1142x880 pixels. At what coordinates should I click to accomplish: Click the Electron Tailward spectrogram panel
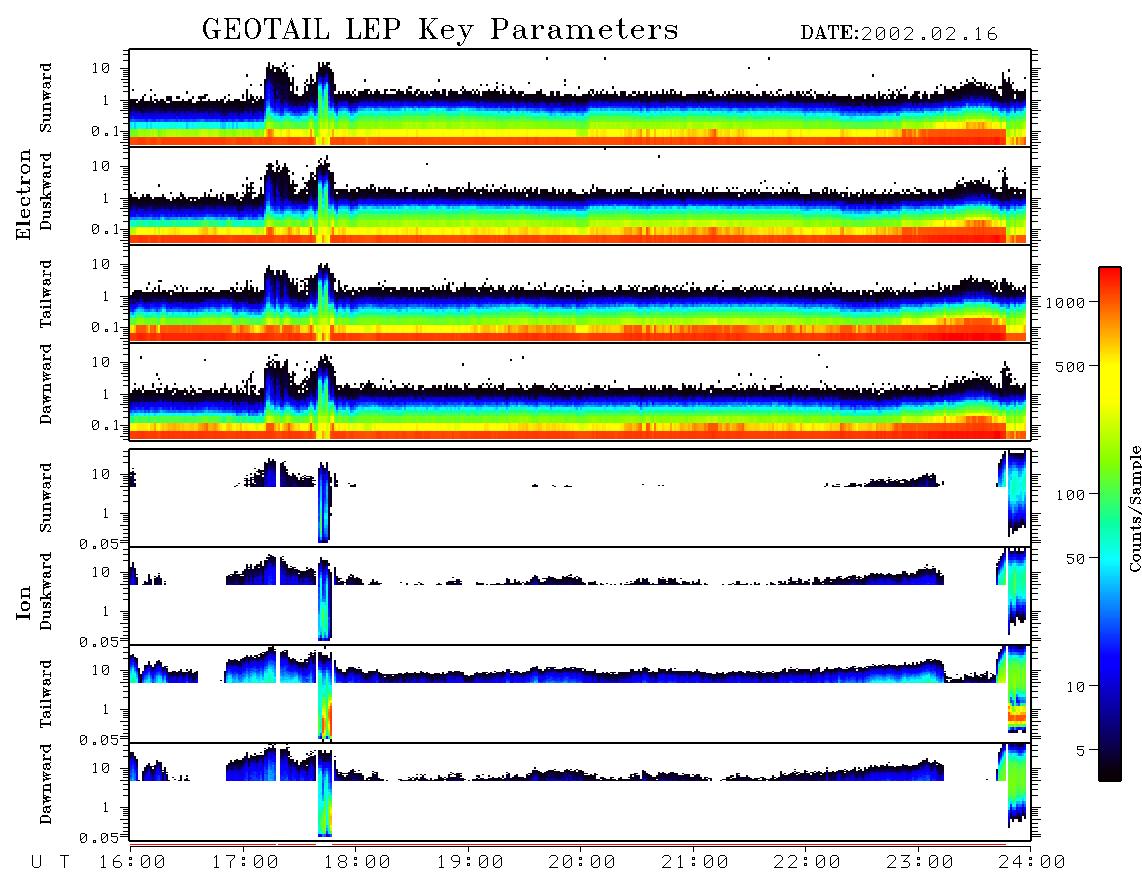(x=580, y=293)
